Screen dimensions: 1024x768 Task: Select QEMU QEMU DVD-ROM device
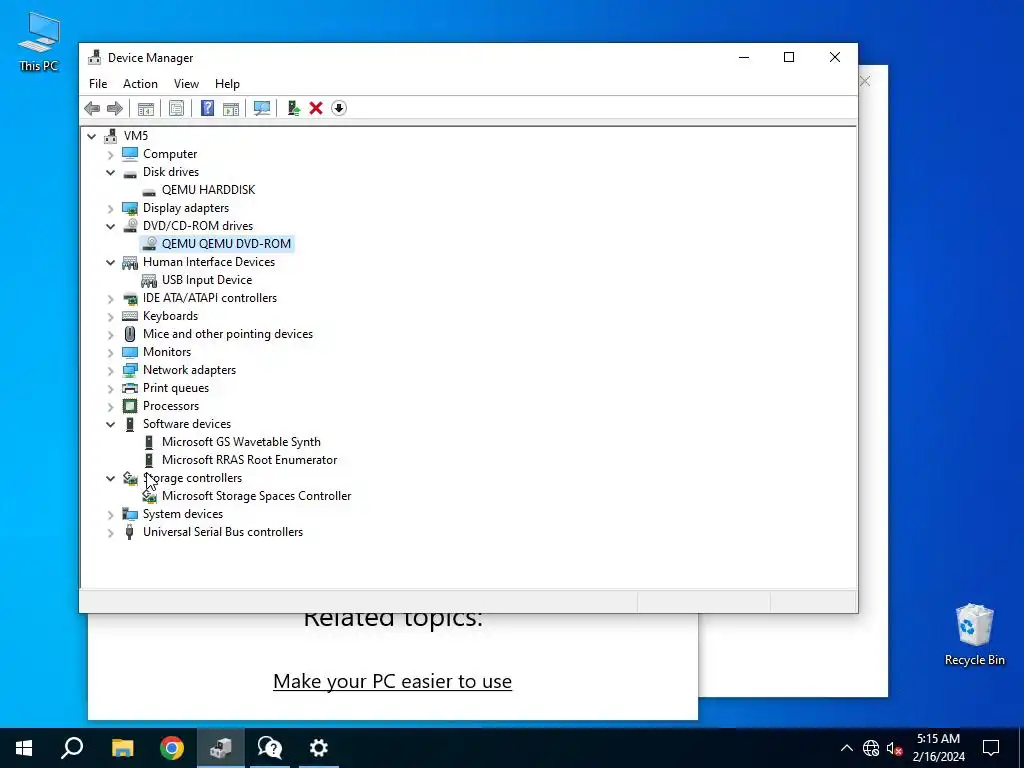click(x=226, y=244)
